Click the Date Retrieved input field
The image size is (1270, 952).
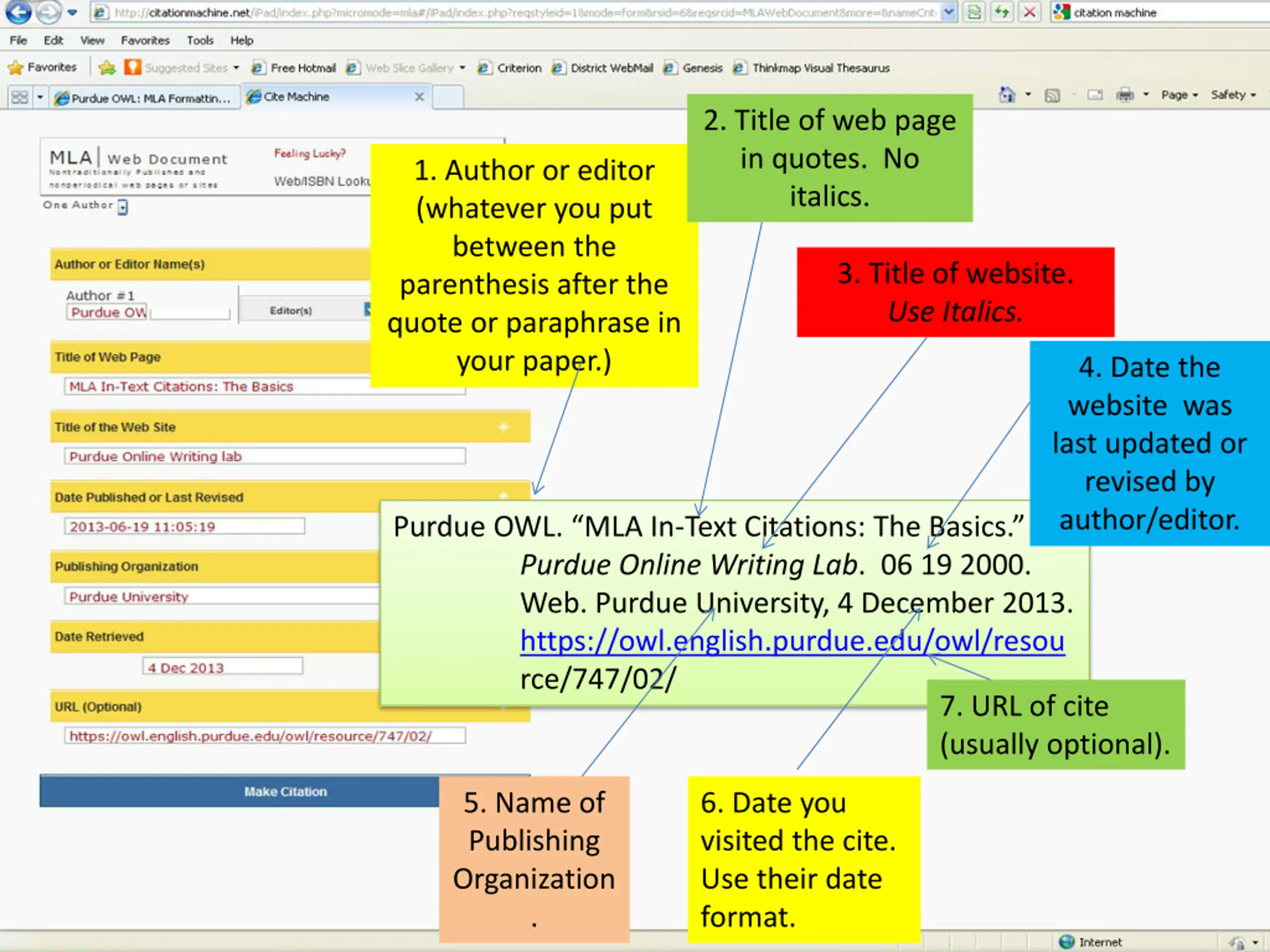tap(223, 667)
